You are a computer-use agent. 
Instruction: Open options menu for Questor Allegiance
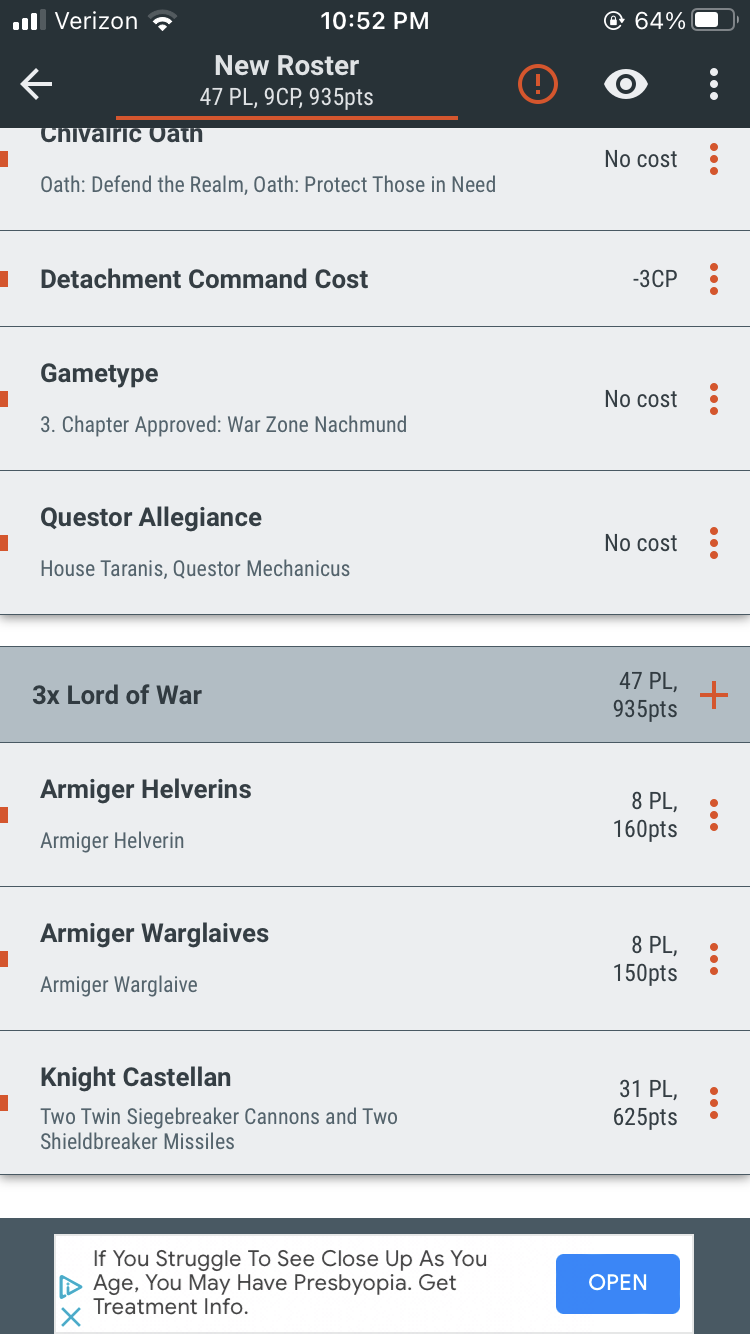(x=714, y=543)
